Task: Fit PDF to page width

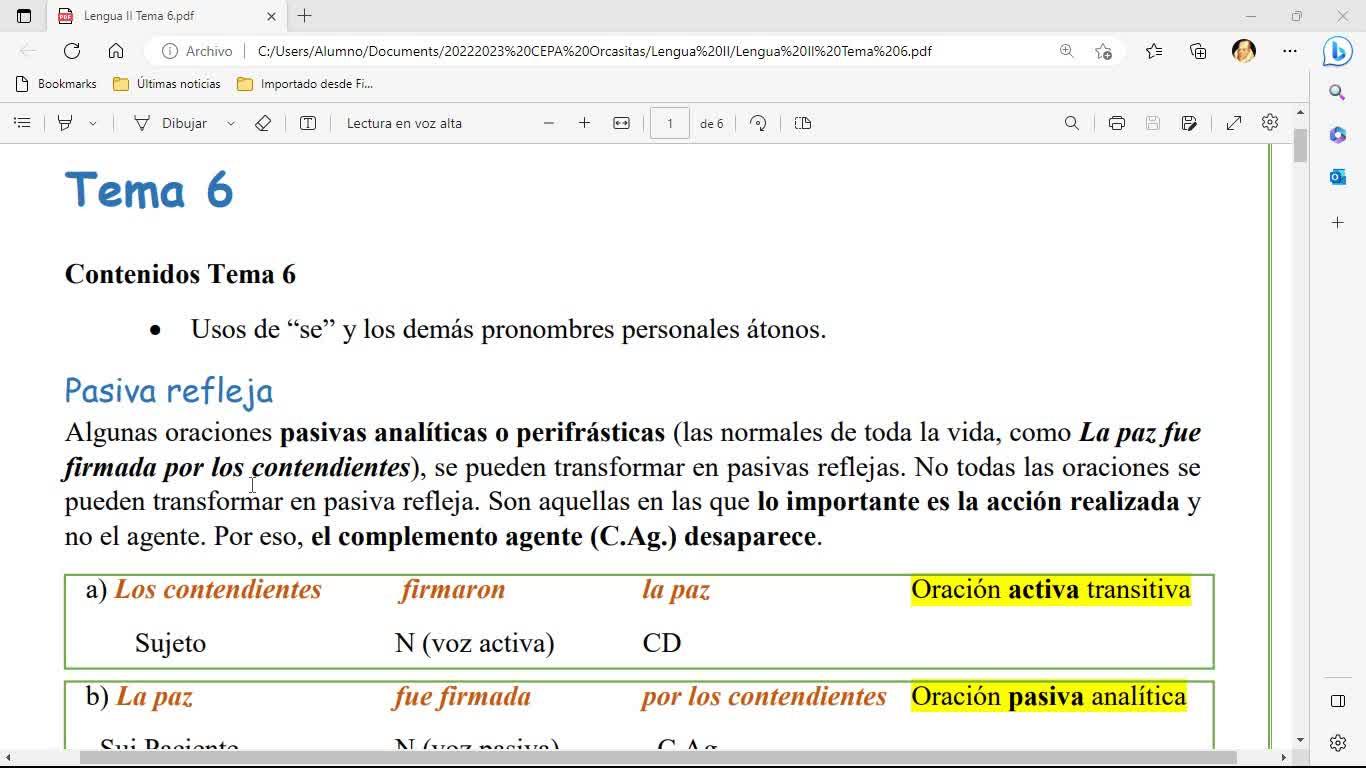Action: [x=621, y=123]
